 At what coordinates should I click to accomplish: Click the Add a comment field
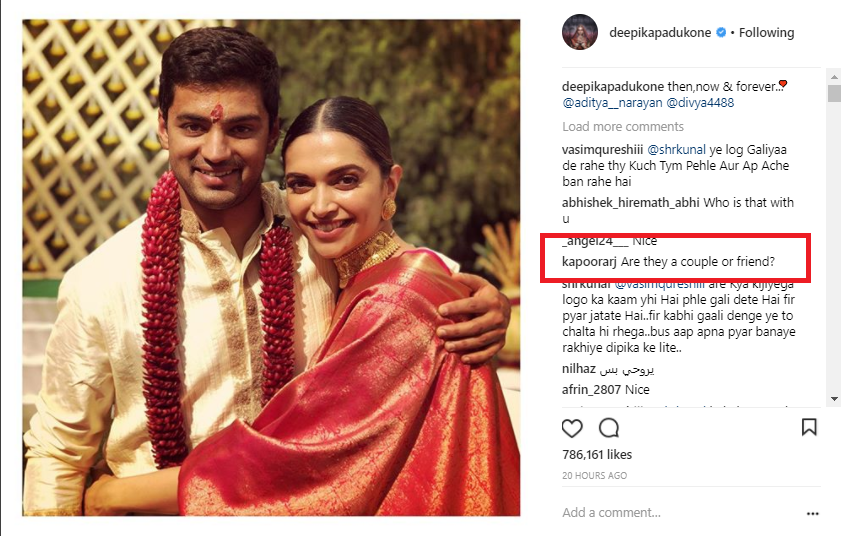(x=660, y=513)
